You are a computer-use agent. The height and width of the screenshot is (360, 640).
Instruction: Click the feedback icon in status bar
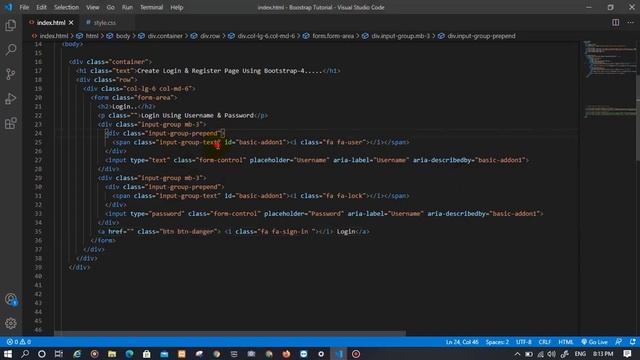pyautogui.click(x=619, y=342)
